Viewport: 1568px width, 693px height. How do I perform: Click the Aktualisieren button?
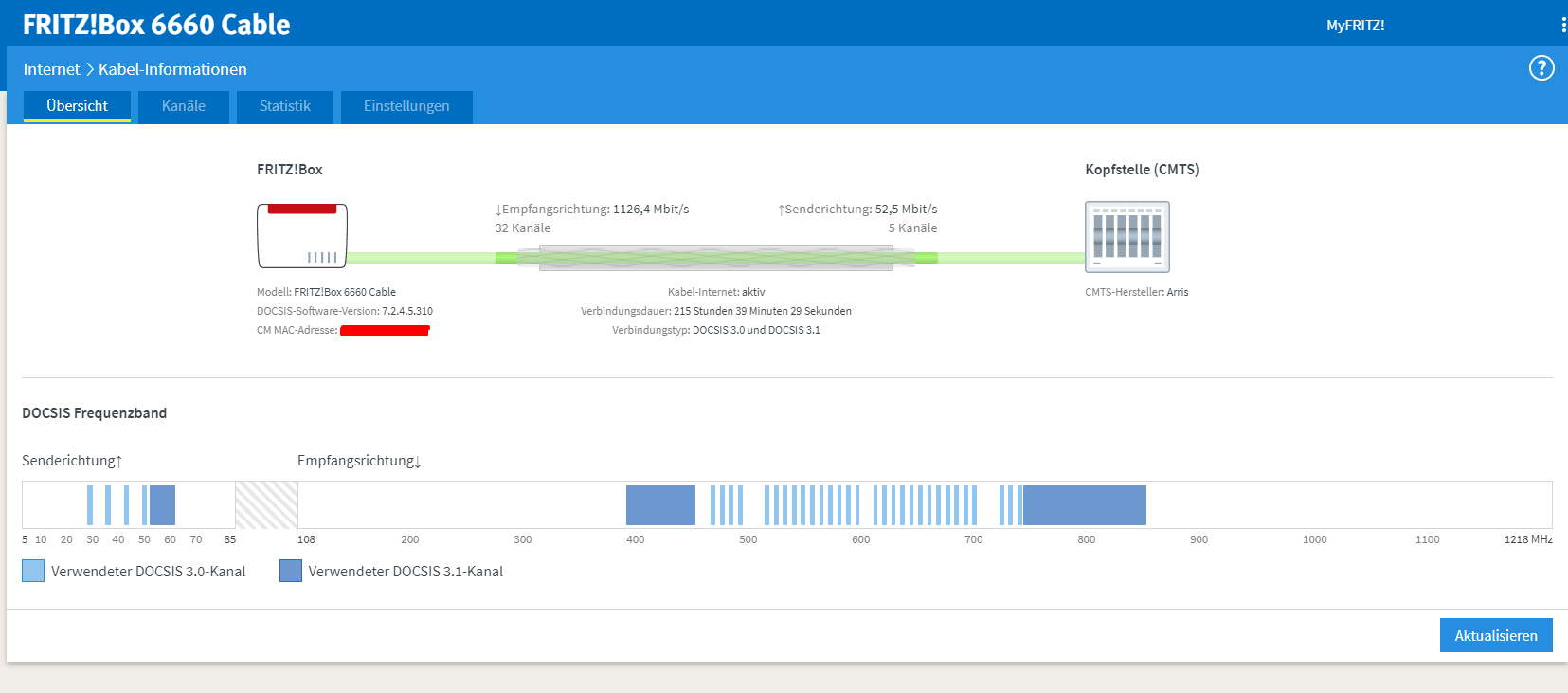point(1496,635)
